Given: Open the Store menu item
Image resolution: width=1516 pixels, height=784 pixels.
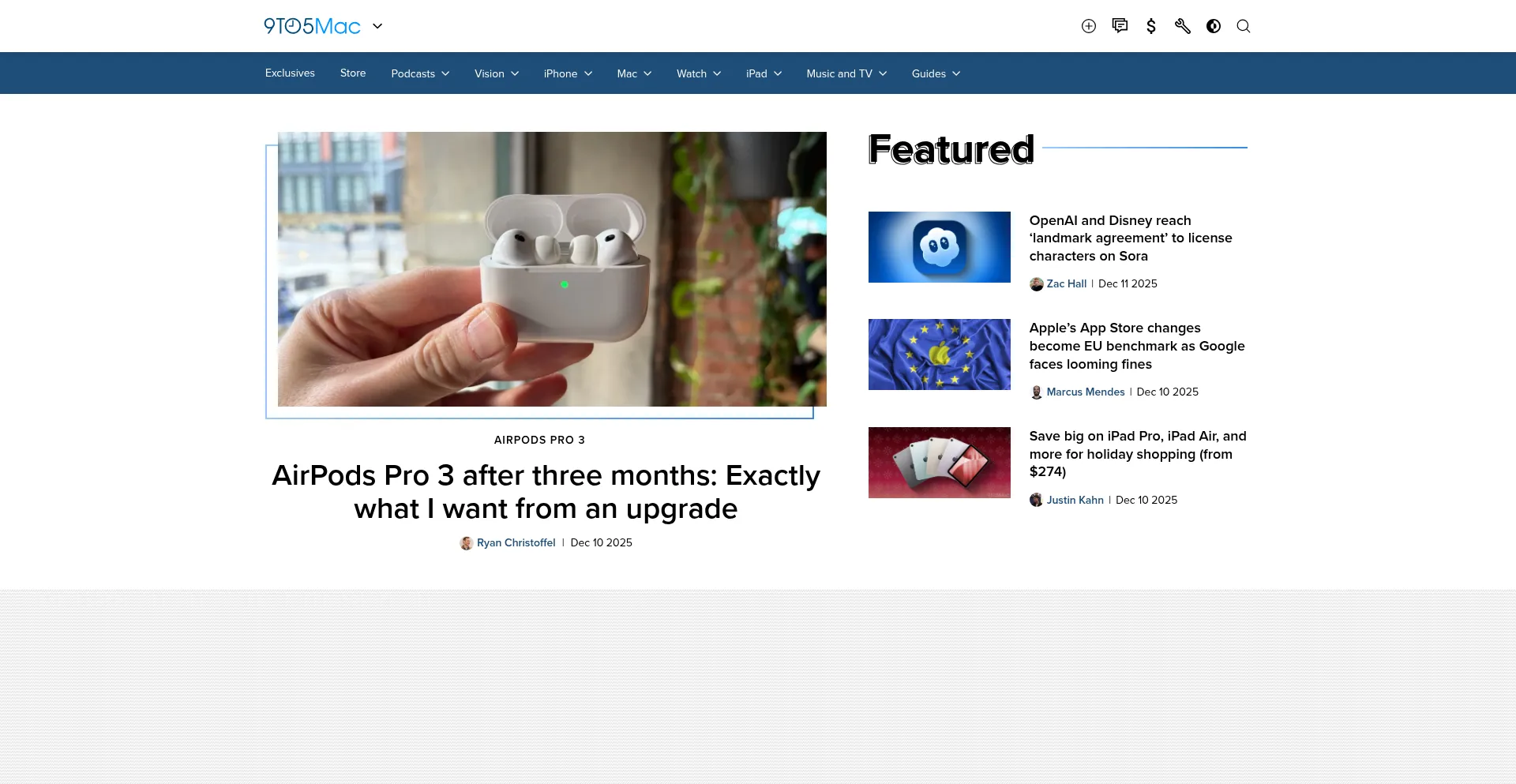Looking at the screenshot, I should click(x=353, y=73).
